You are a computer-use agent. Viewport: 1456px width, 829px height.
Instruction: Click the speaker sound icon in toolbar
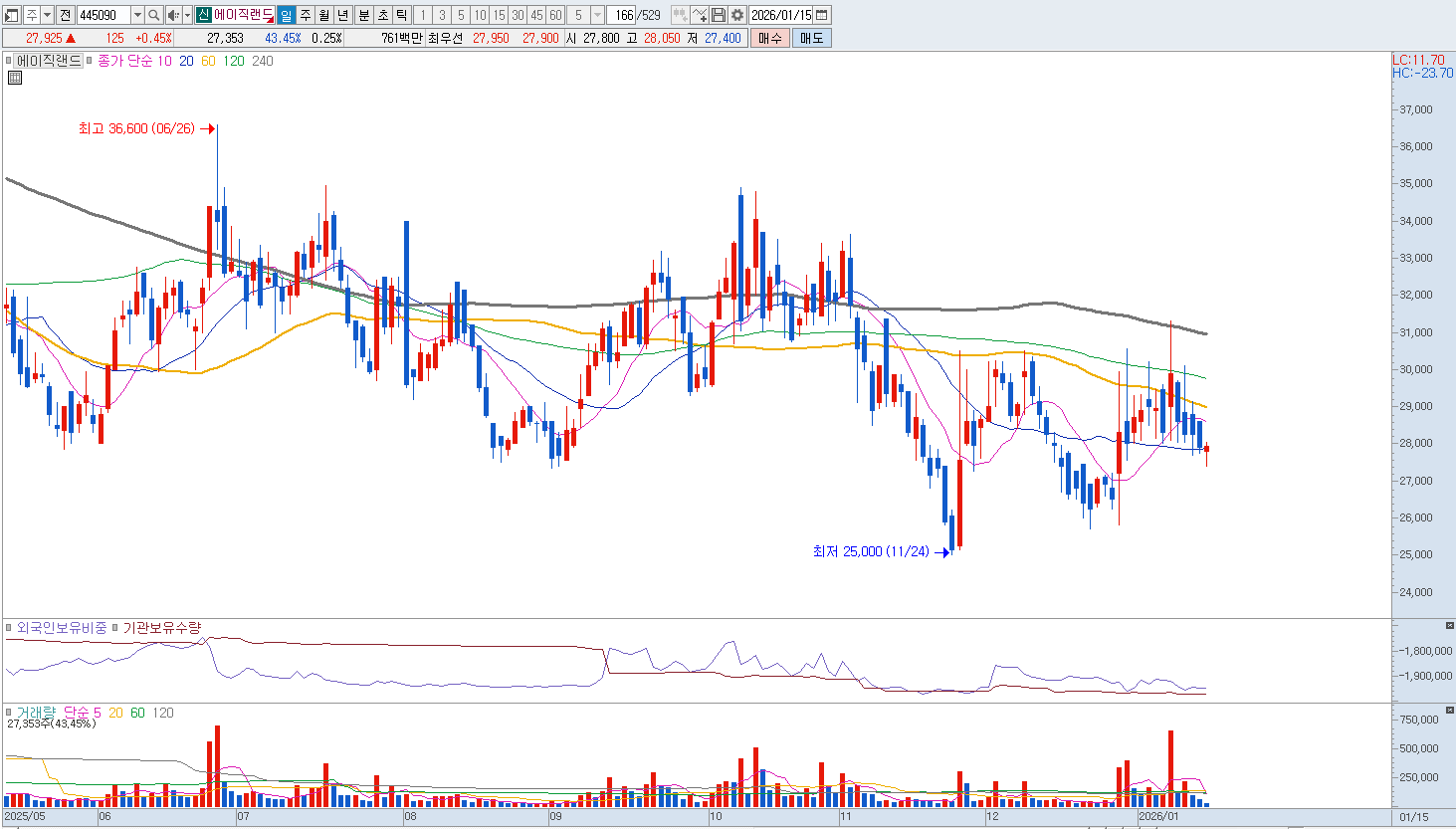click(174, 15)
